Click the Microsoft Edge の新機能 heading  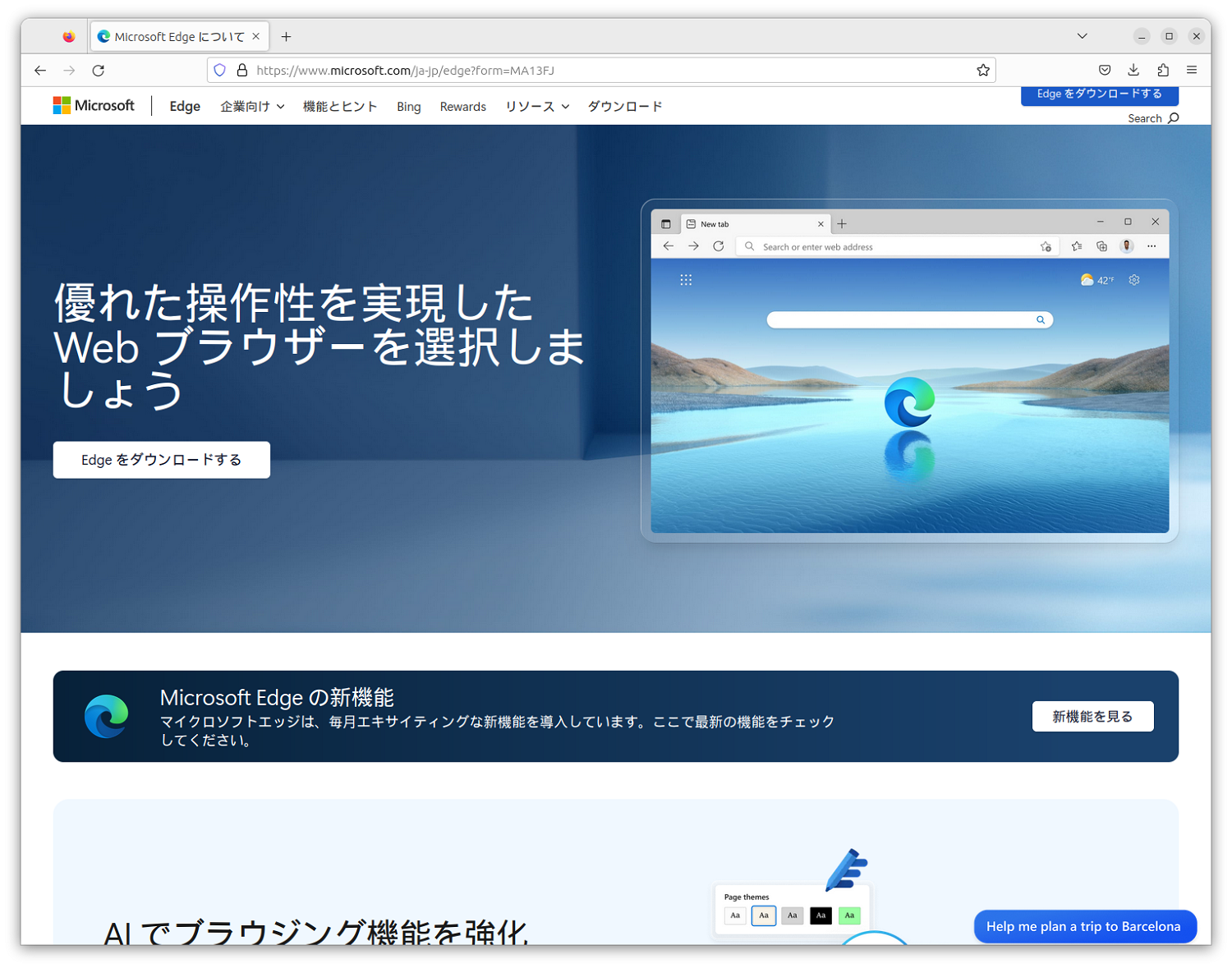tap(277, 698)
